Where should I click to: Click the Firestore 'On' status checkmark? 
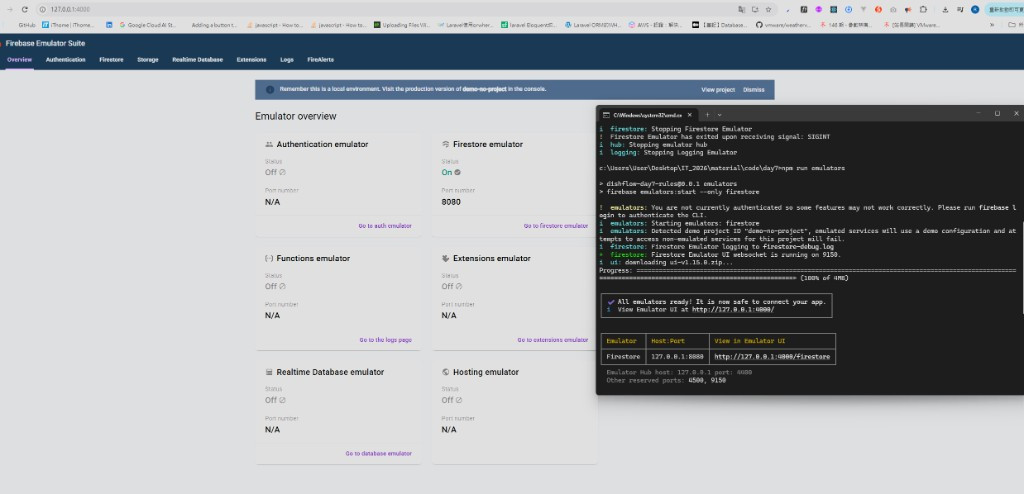tap(457, 173)
